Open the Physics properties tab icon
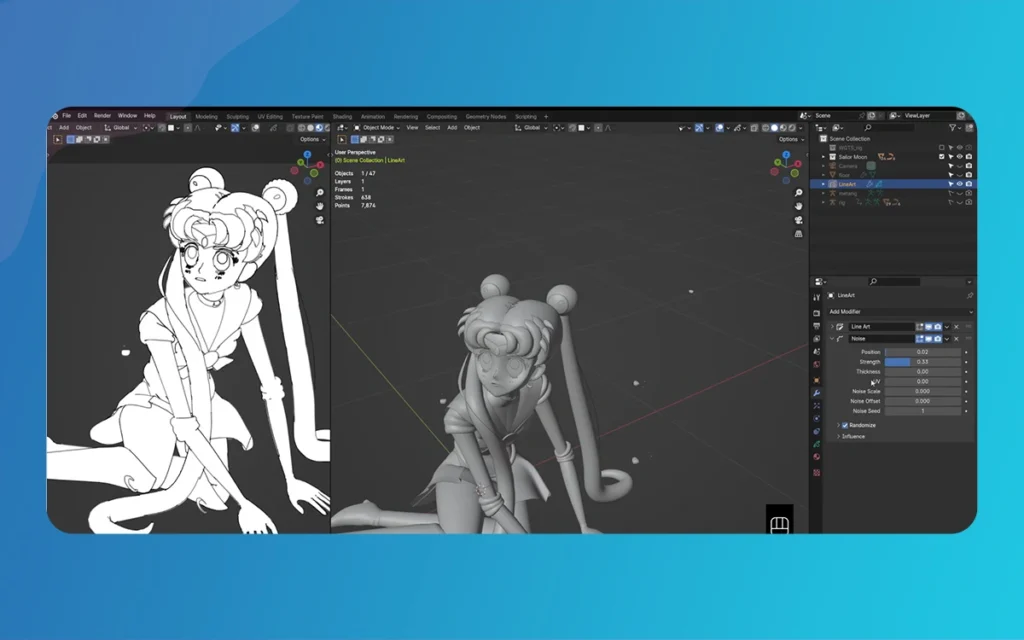The width and height of the screenshot is (1024, 640). coord(816,419)
